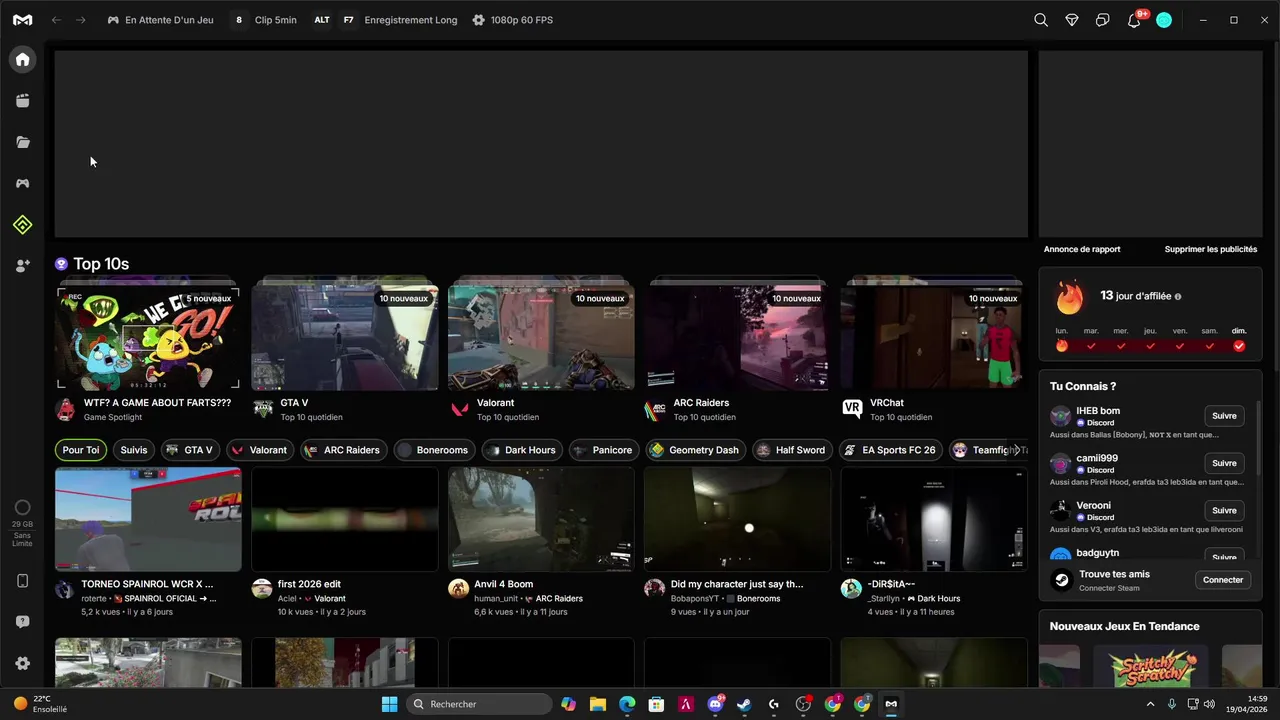Open the WTF? A GAME ABOUT FARTS thumbnail
Image resolution: width=1280 pixels, height=720 pixels.
click(x=148, y=339)
